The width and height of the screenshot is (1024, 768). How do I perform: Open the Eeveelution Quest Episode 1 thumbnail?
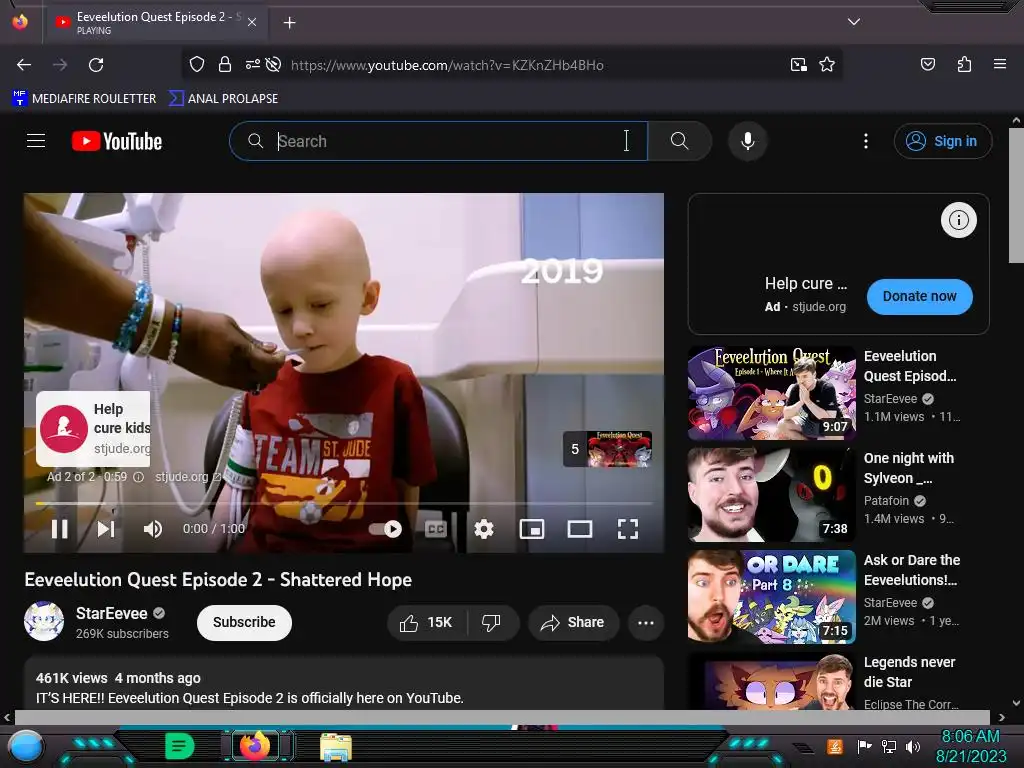tap(771, 393)
